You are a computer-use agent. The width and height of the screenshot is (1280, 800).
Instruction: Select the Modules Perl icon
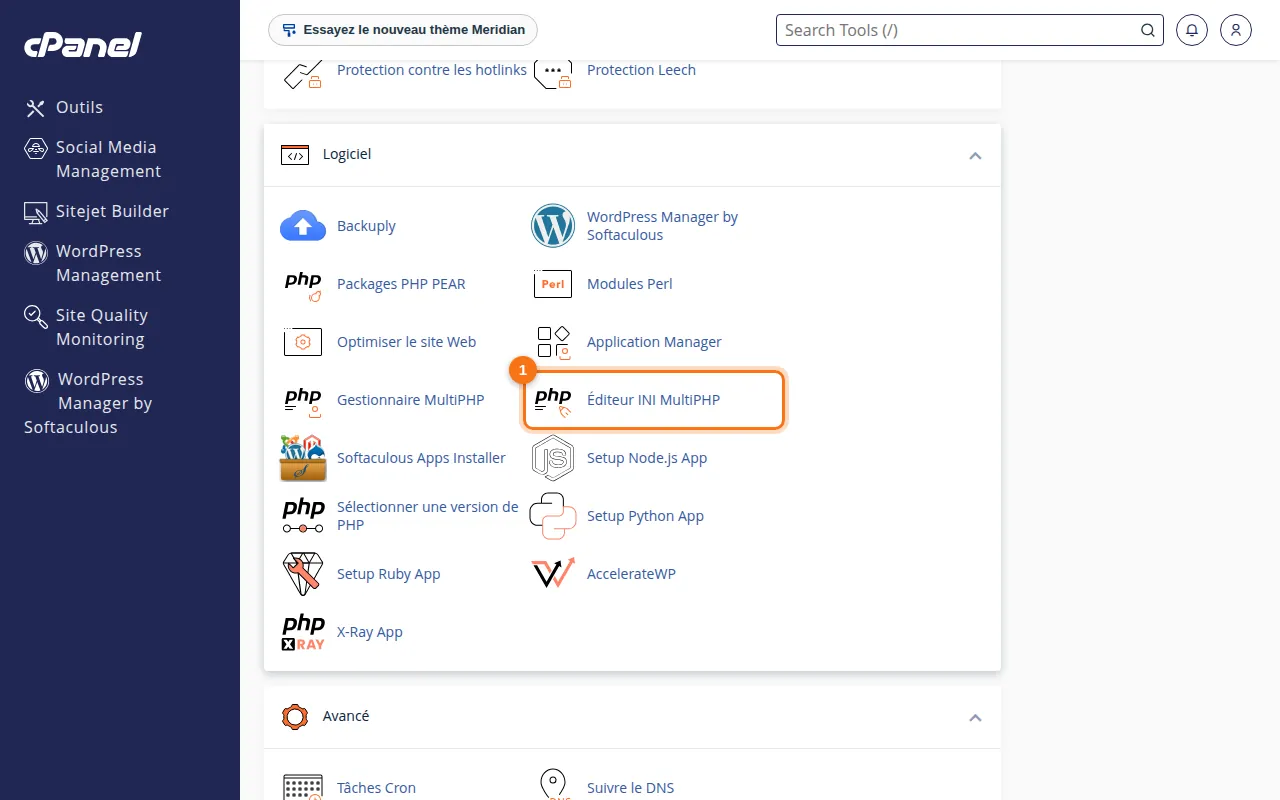coord(553,284)
